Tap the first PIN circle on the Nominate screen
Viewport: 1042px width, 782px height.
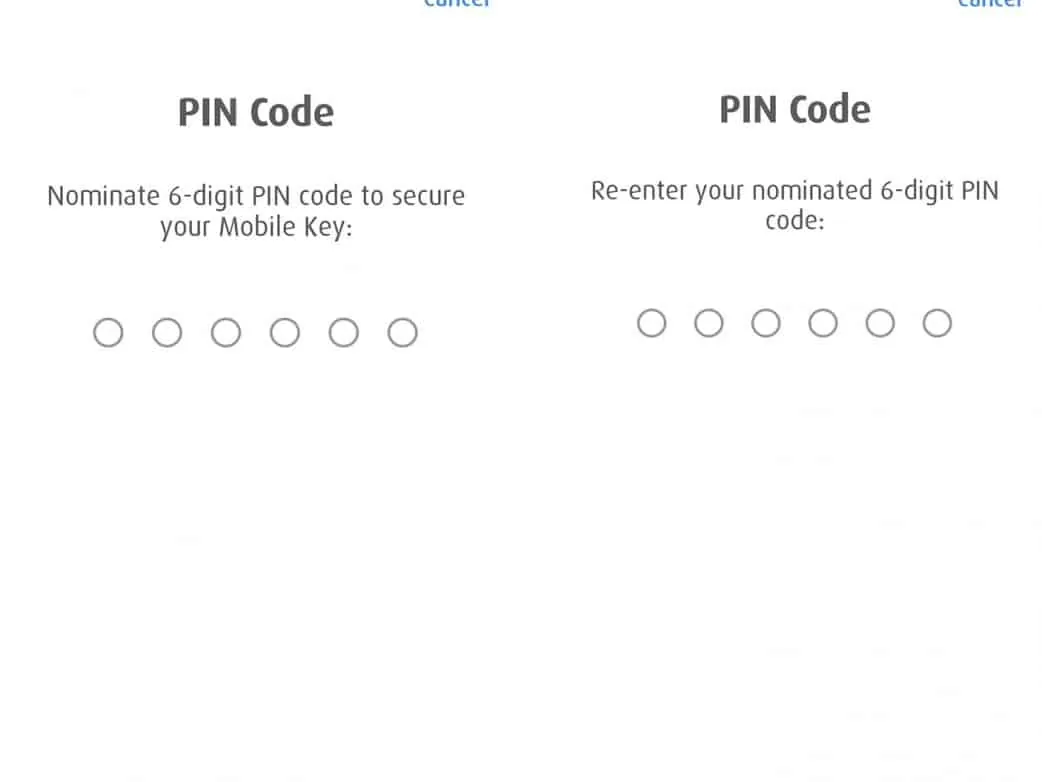(x=108, y=333)
